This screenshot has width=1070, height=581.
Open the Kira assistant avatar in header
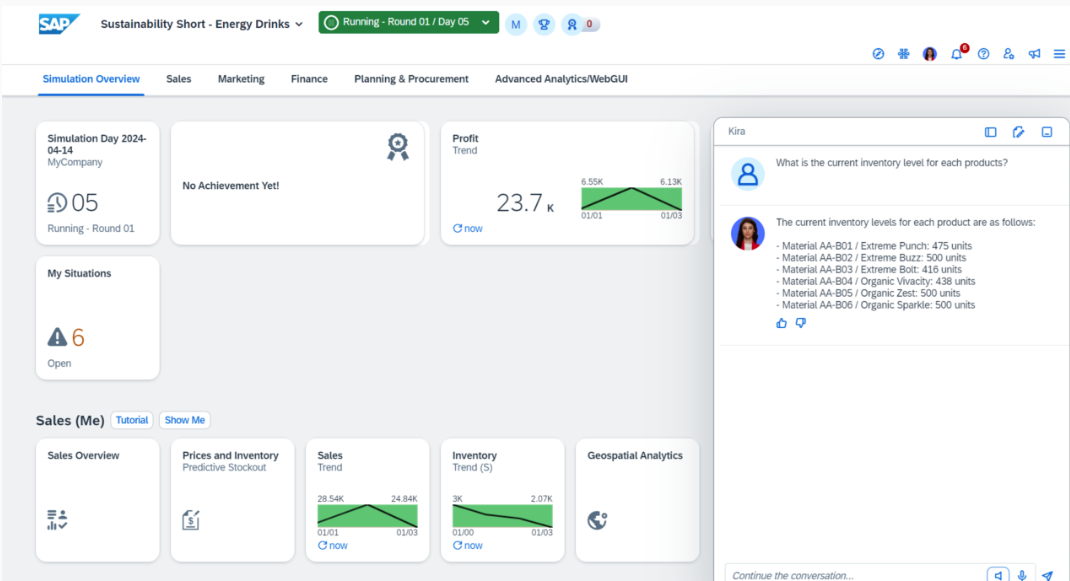coord(929,54)
